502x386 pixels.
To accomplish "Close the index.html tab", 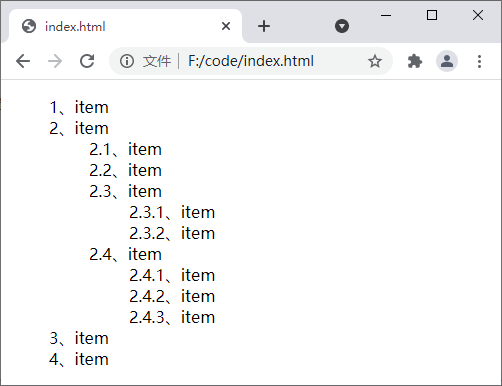I will [226, 26].
